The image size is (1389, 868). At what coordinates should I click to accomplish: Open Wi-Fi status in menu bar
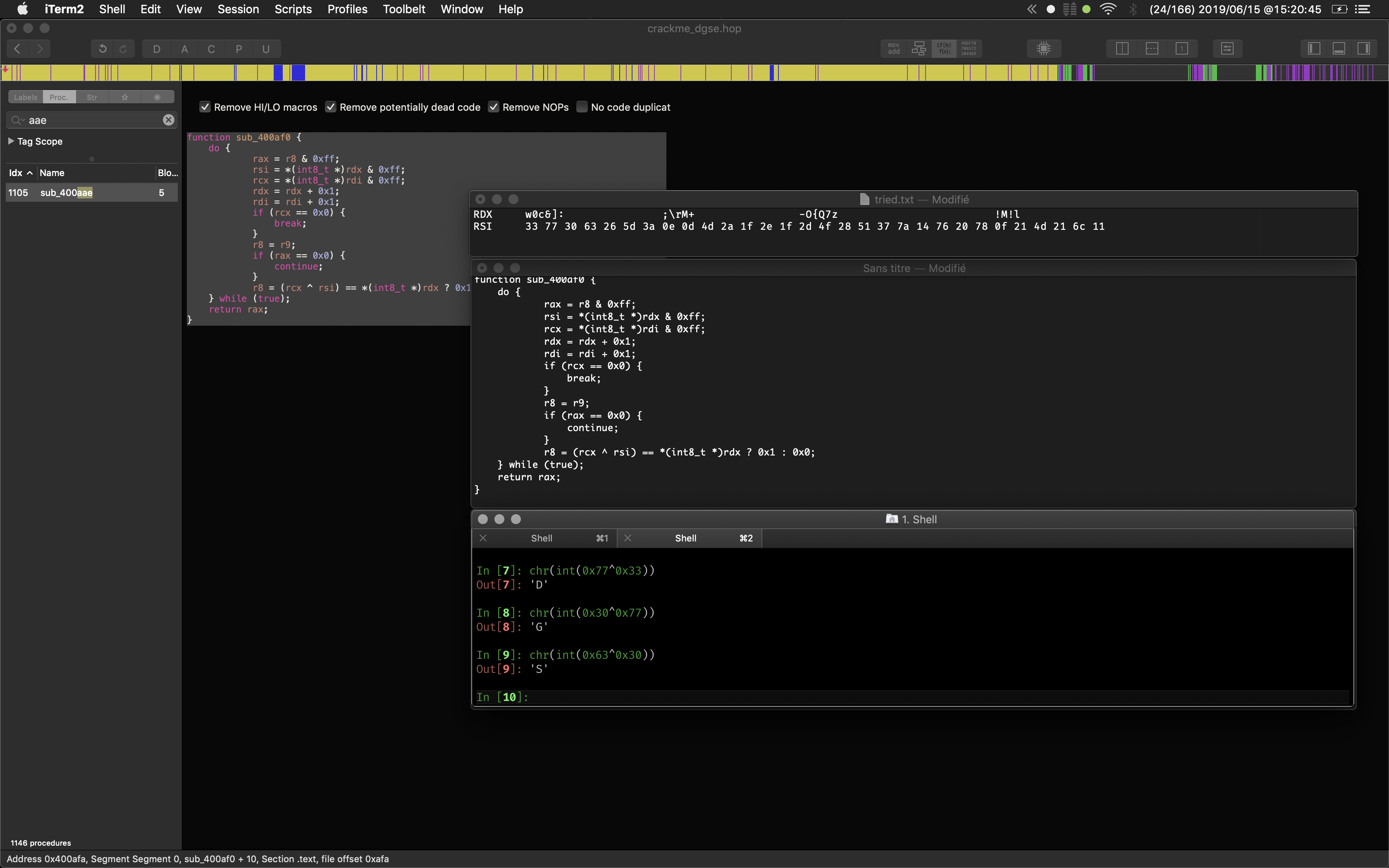coord(1108,9)
